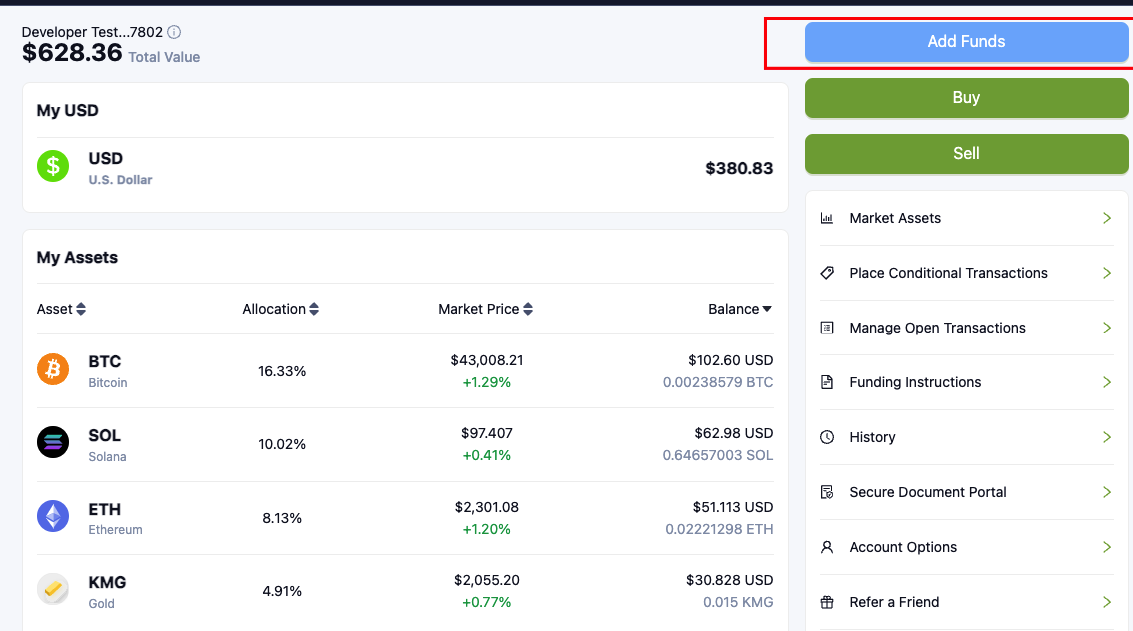
Task: Click the green USD dollar icon
Action: click(52, 166)
